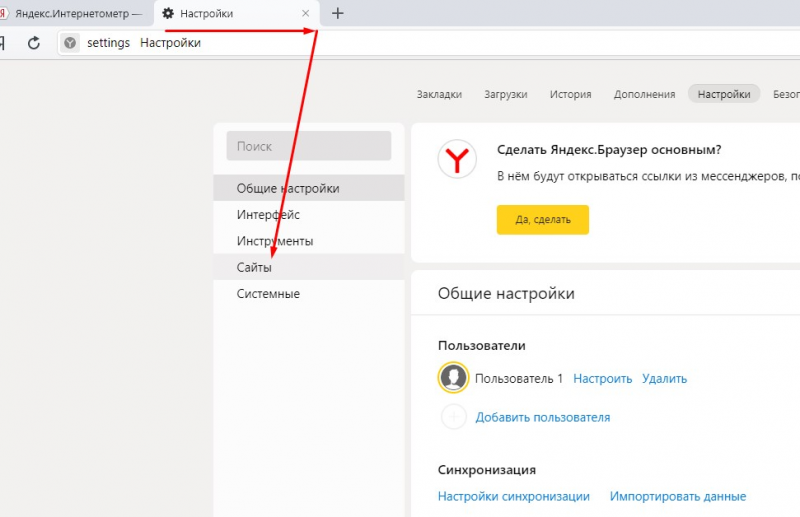Click the page reload icon

coord(34,43)
